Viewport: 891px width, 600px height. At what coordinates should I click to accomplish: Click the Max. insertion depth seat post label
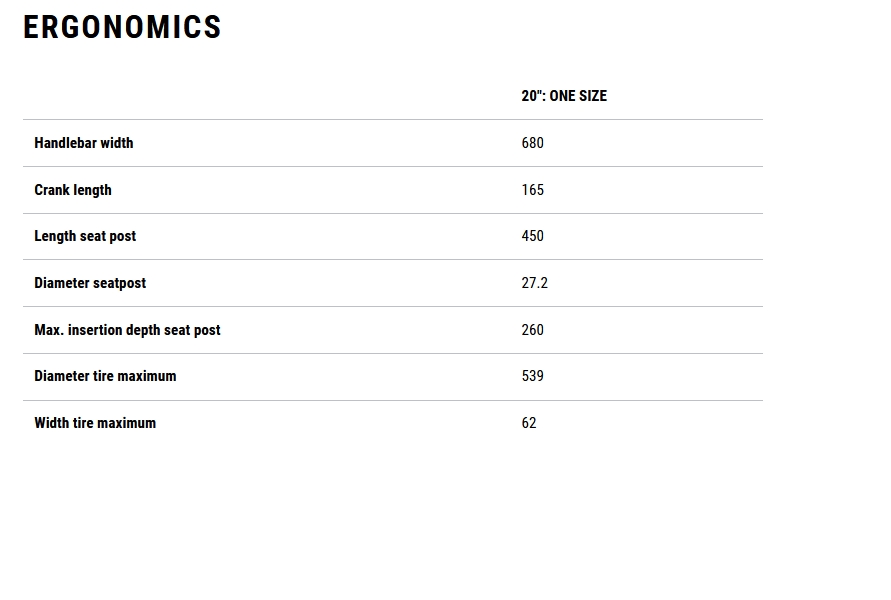[127, 330]
